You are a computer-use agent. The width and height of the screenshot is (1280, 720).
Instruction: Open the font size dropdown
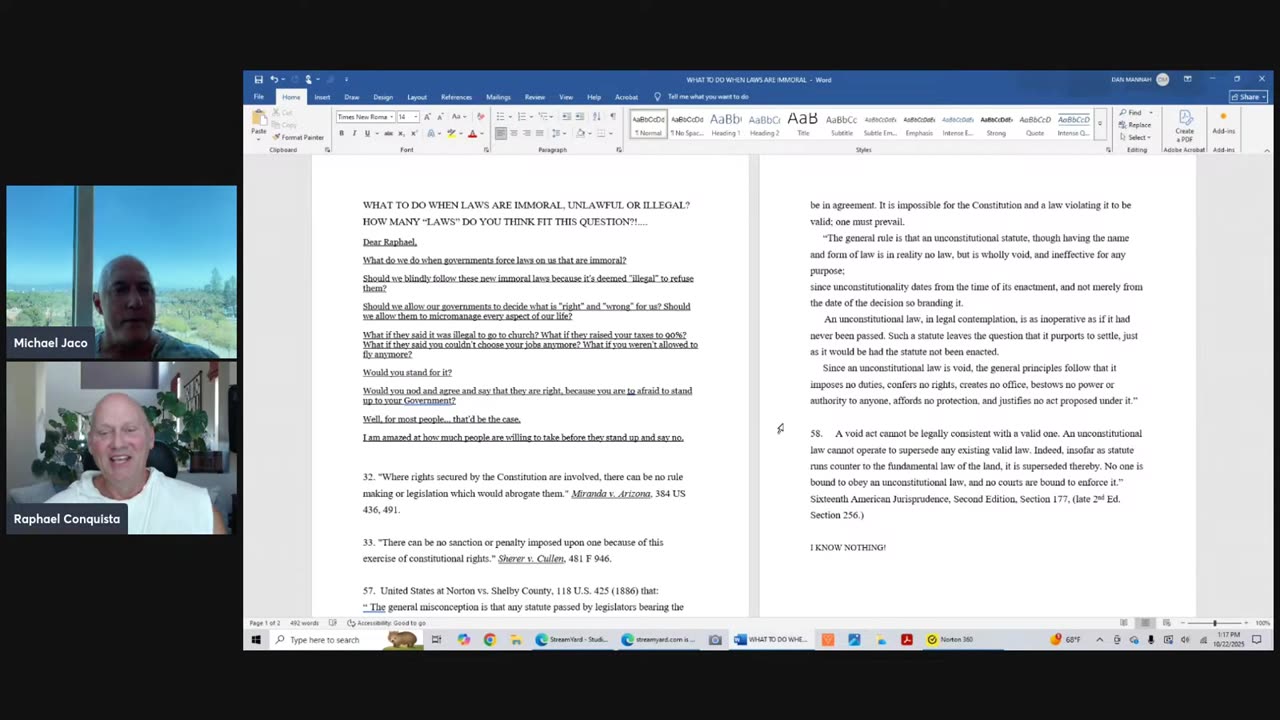[416, 117]
